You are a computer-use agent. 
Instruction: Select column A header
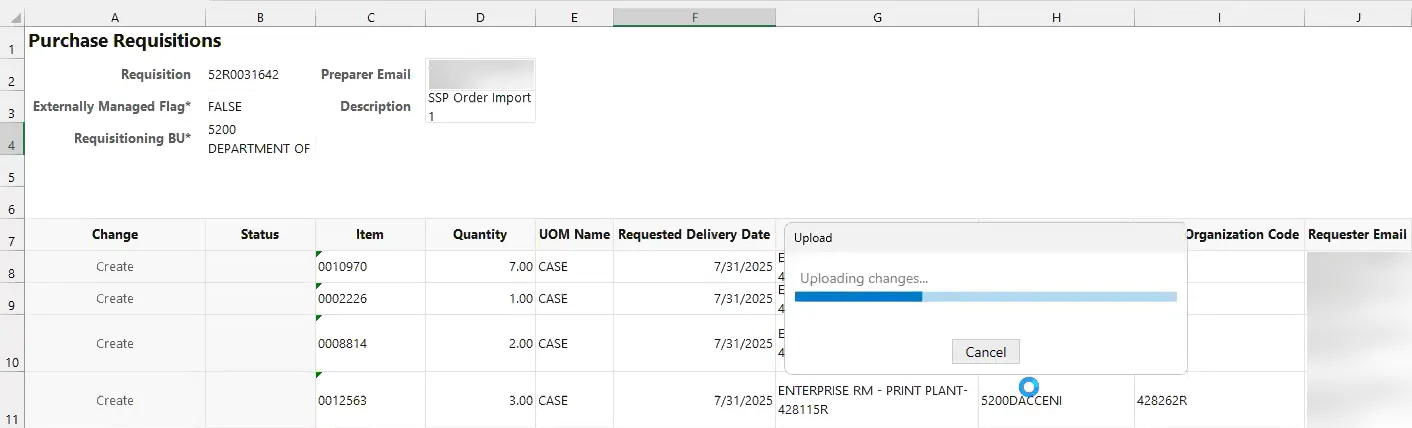coord(115,17)
